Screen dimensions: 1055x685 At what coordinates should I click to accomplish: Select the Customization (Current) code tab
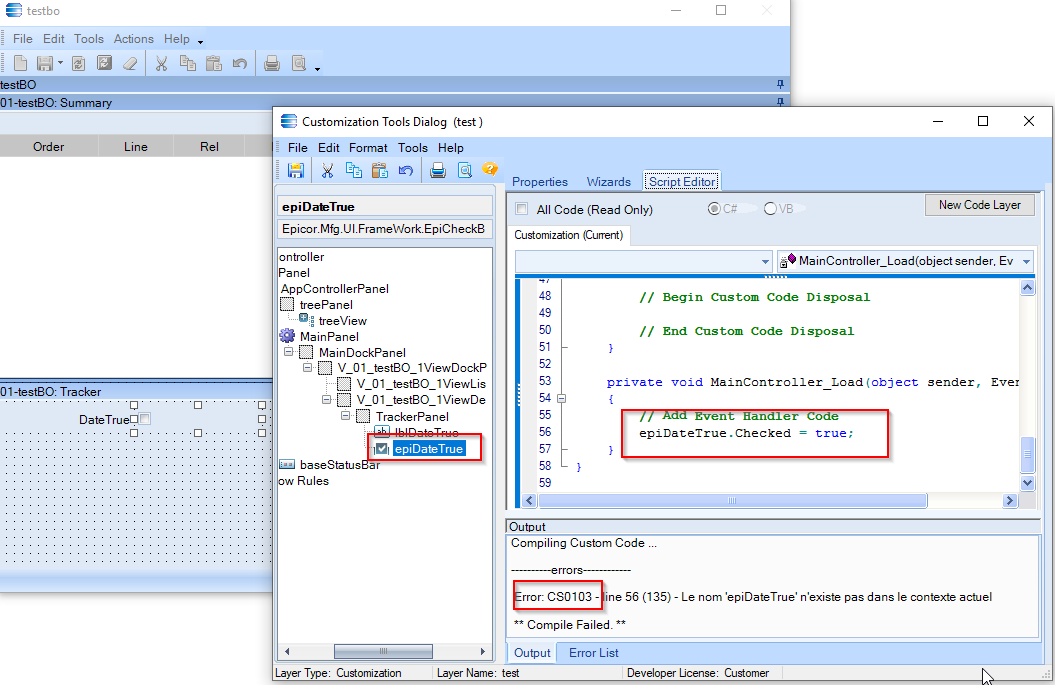point(569,235)
